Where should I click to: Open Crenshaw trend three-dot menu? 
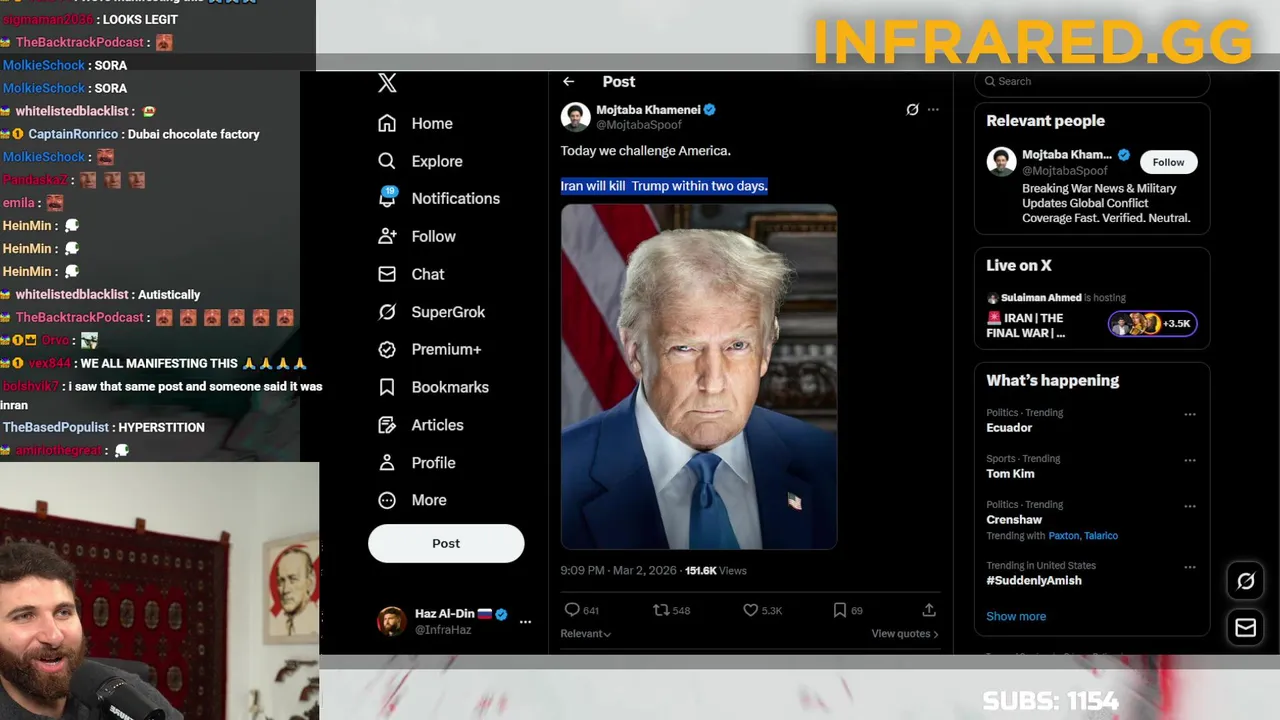(1190, 506)
